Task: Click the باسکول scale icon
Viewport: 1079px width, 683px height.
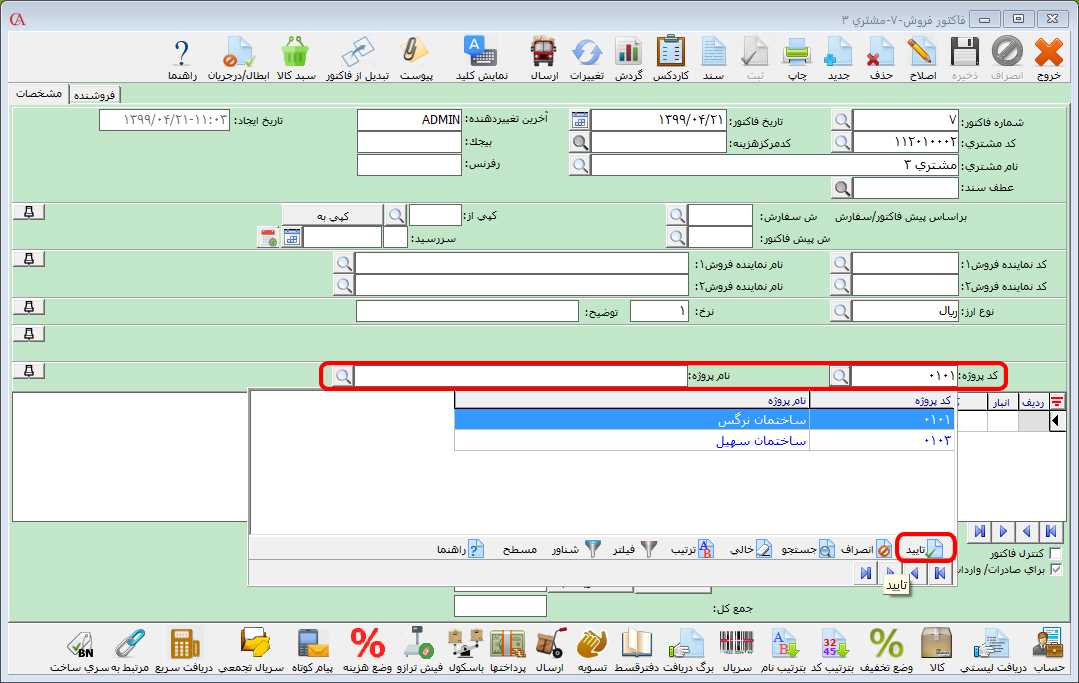Action: click(466, 642)
